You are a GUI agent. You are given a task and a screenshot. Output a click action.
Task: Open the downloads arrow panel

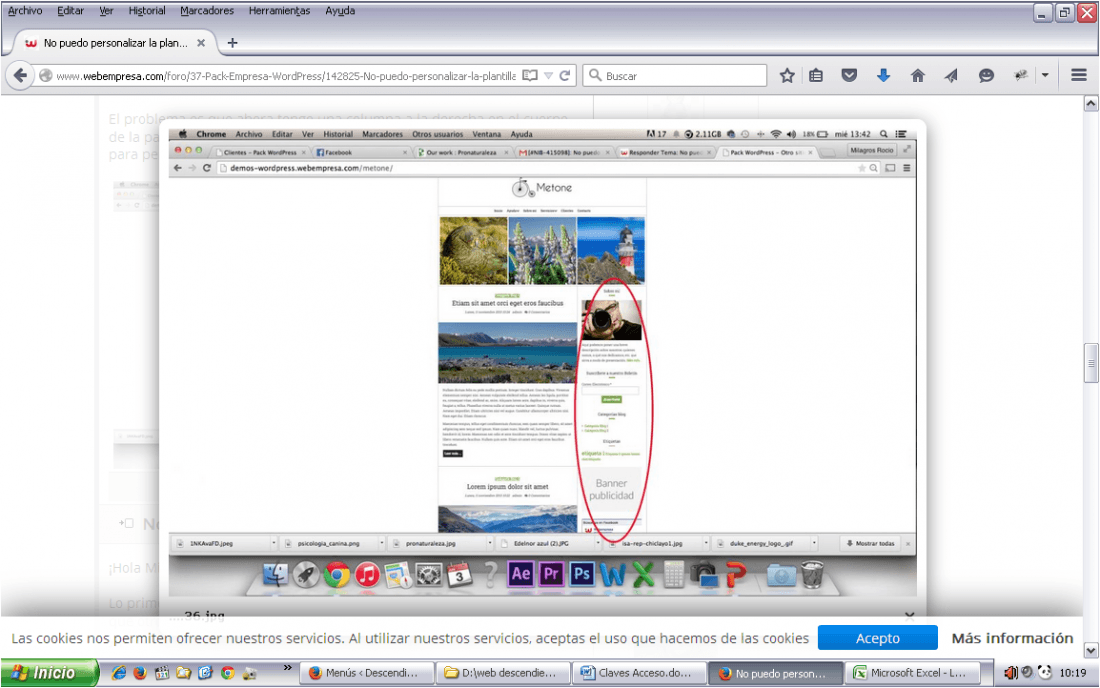click(883, 76)
